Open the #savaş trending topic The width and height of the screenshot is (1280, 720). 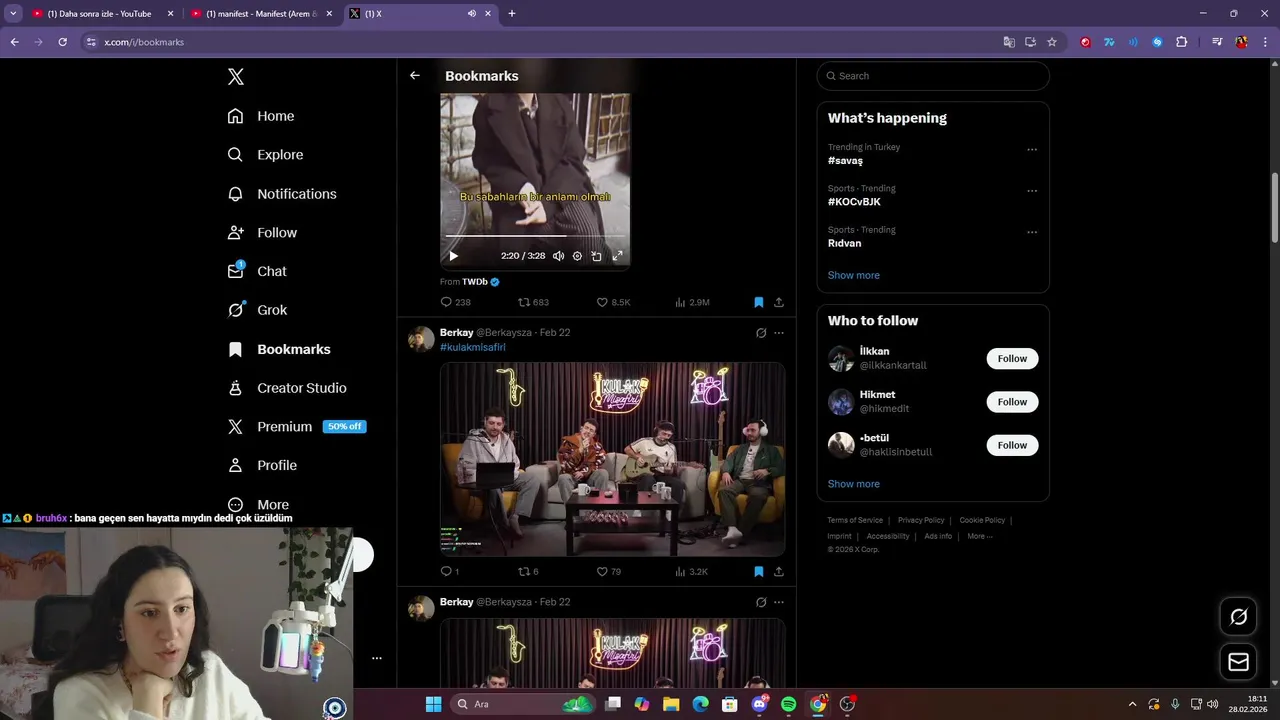[x=845, y=160]
